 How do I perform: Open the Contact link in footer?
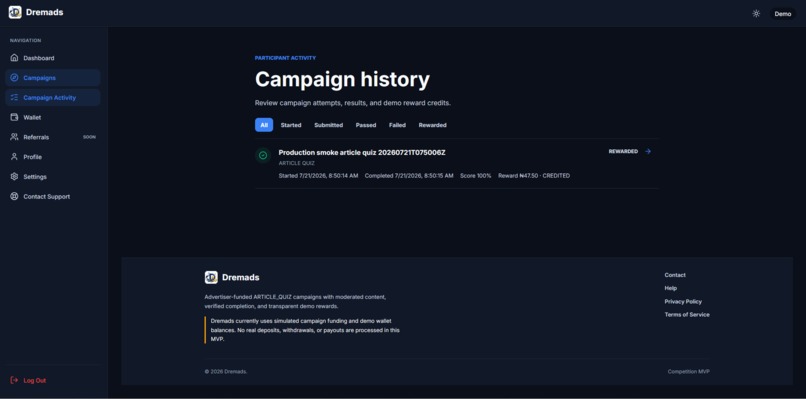pos(675,275)
